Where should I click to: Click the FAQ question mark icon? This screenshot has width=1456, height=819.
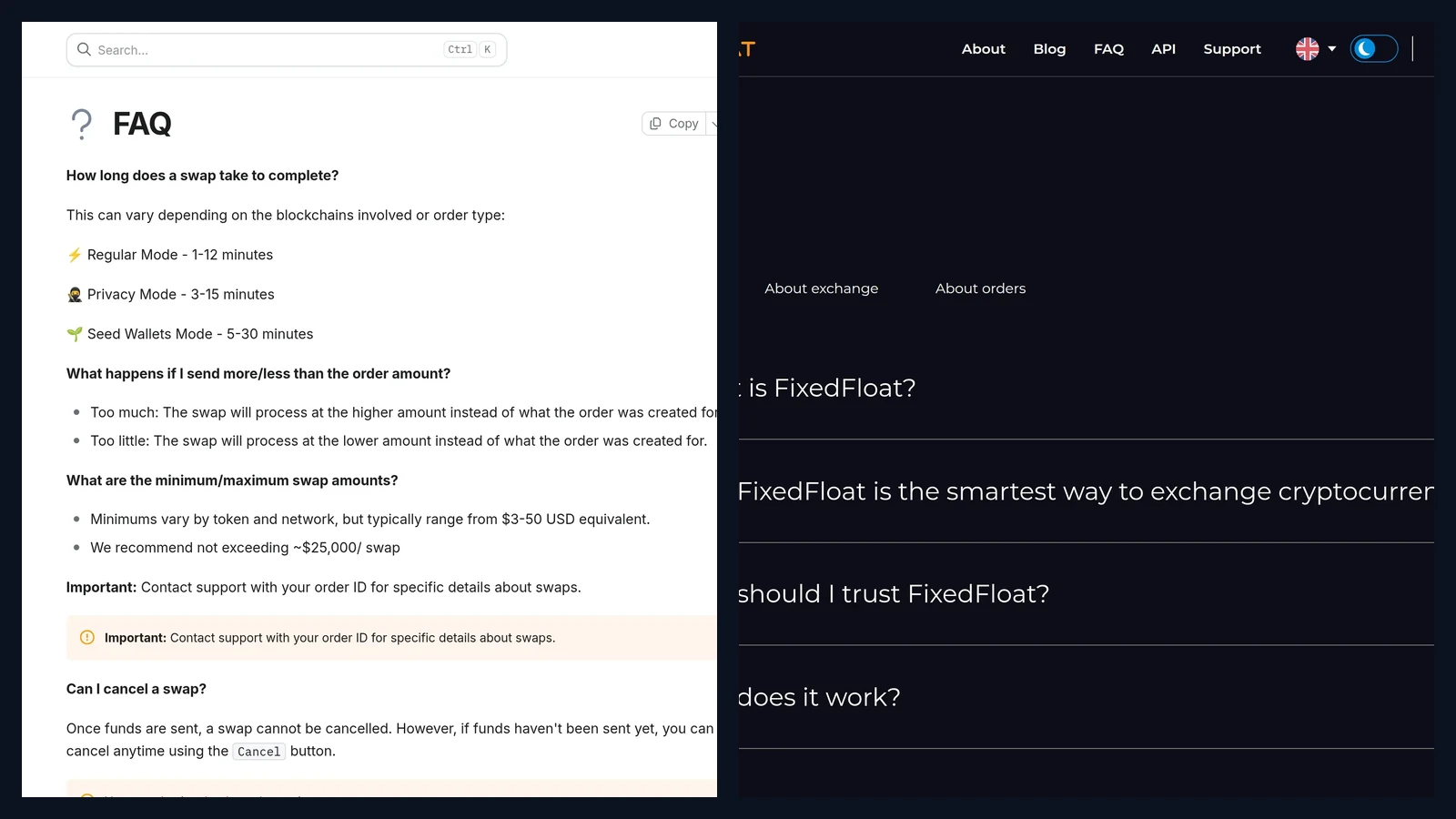tap(81, 124)
